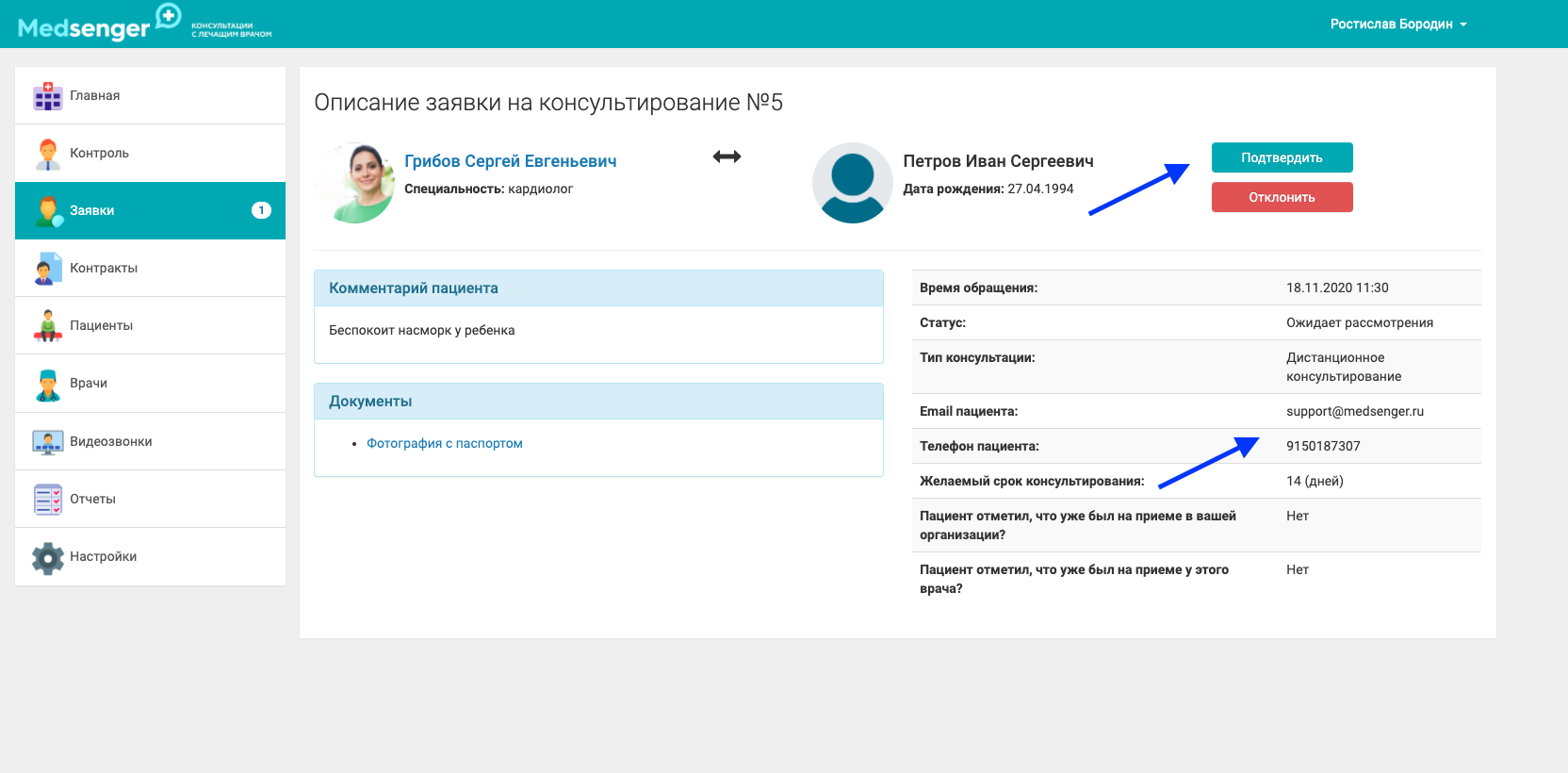The width and height of the screenshot is (1568, 773).
Task: Select the Врачи doctor icon
Action: click(47, 384)
